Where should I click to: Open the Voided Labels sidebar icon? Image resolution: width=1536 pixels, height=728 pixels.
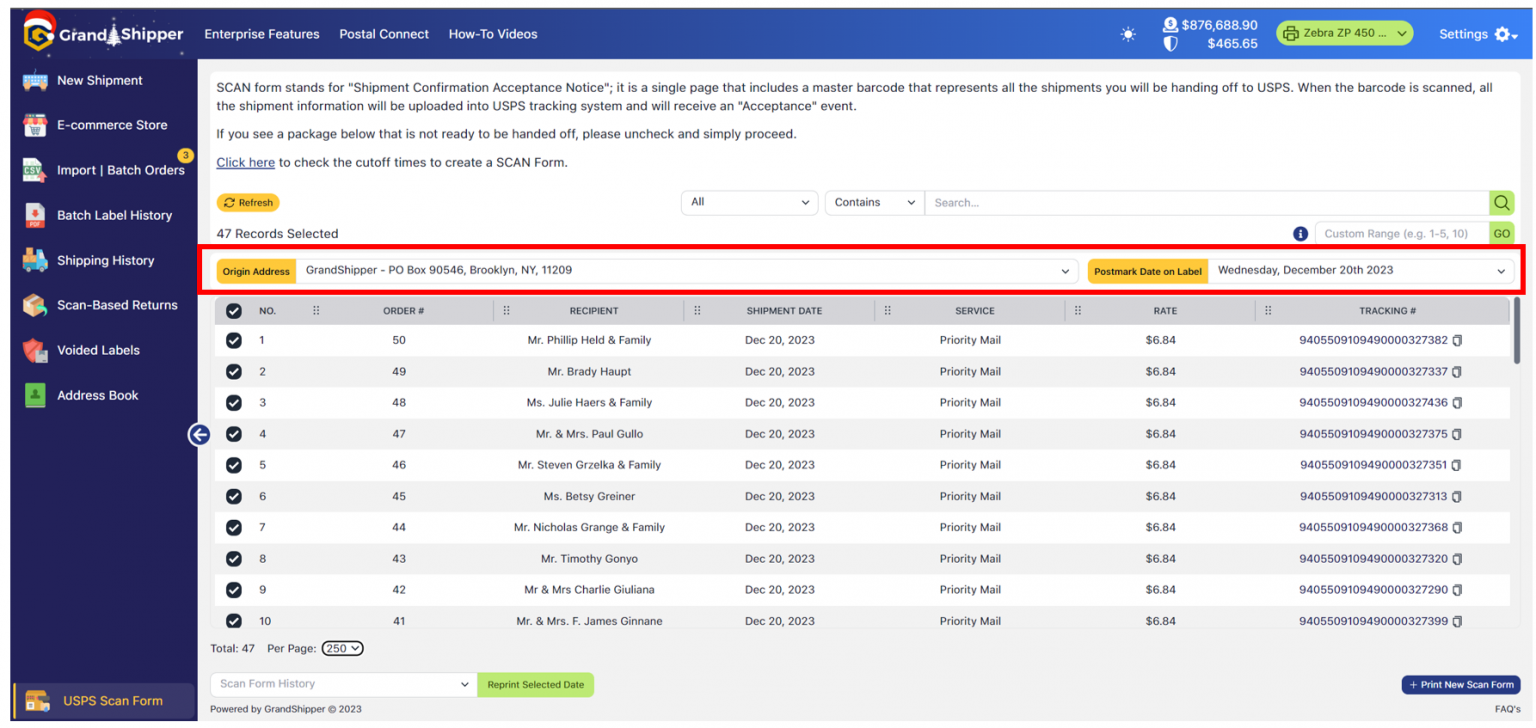36,350
